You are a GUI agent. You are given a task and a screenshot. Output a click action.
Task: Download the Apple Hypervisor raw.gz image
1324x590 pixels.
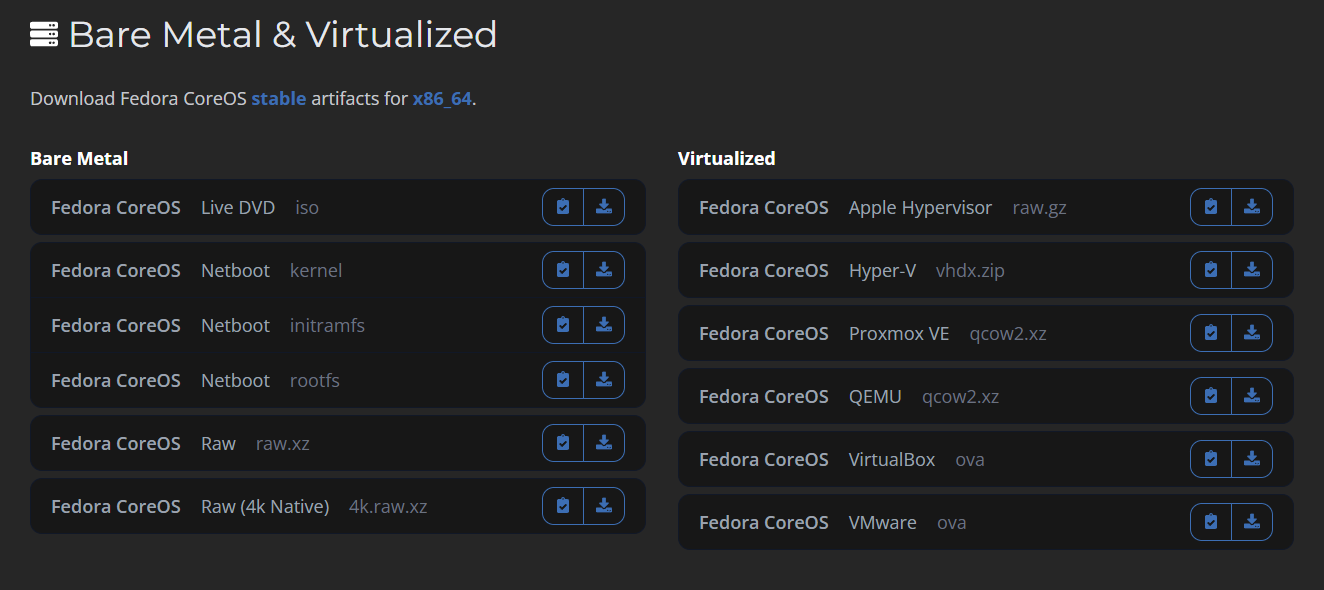click(1252, 207)
